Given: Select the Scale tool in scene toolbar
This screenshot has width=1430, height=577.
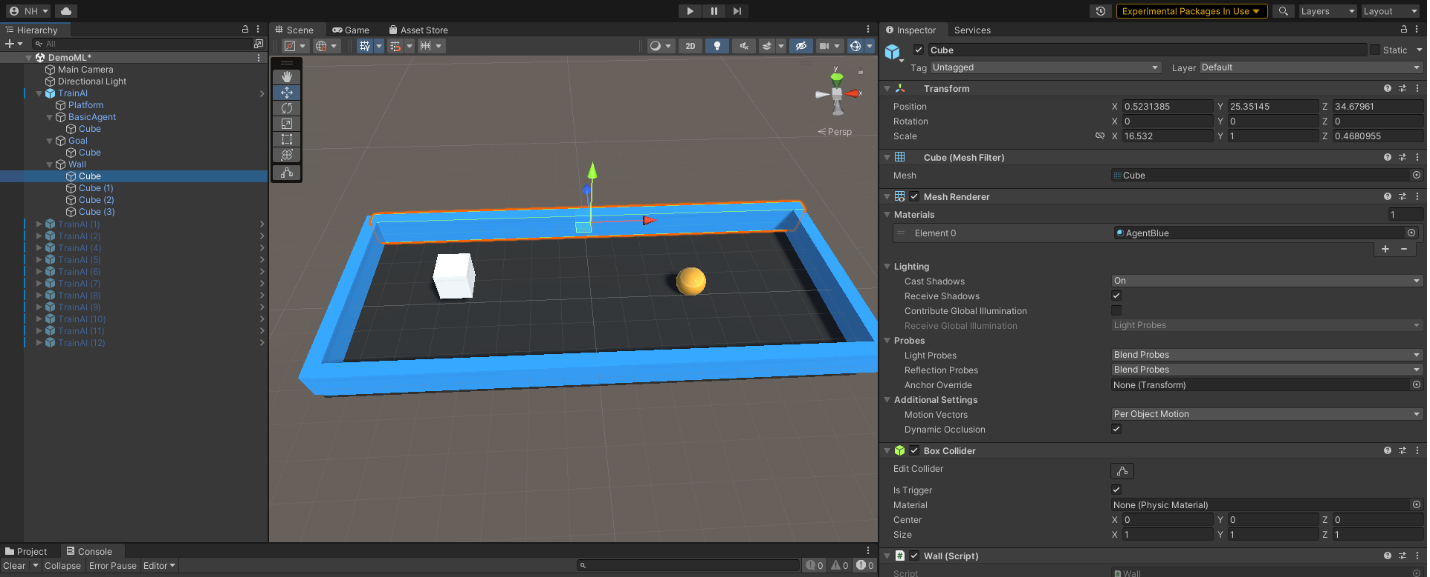Looking at the screenshot, I should 287,124.
